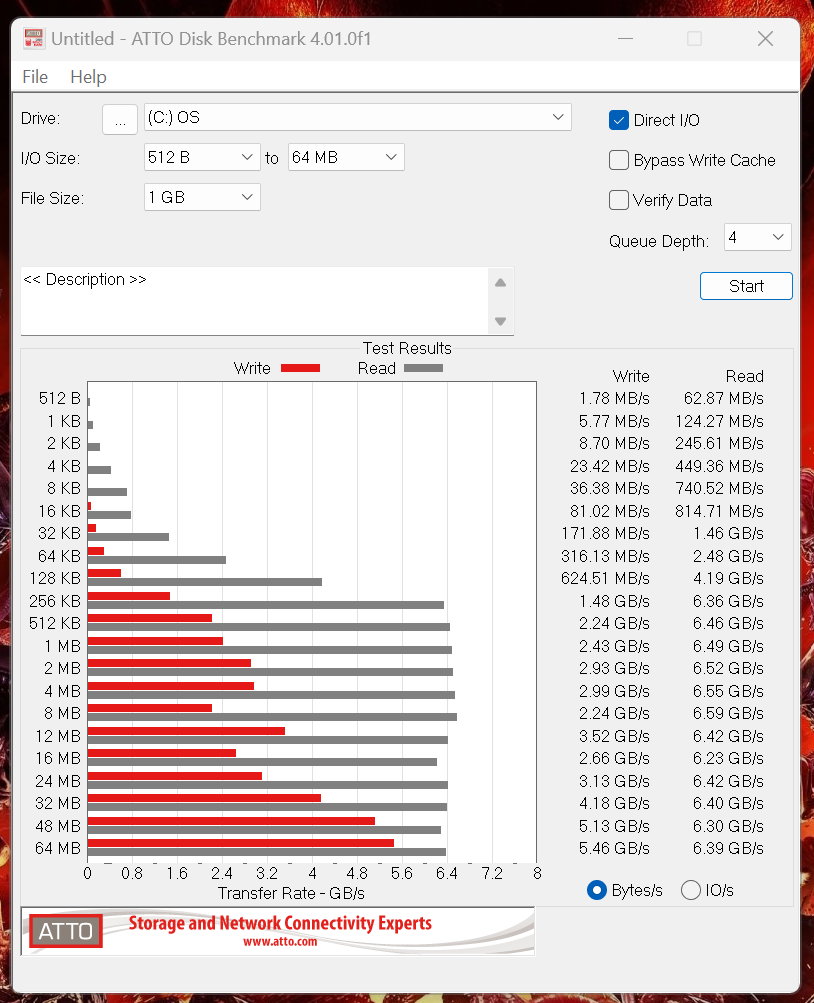The height and width of the screenshot is (1003, 814).
Task: Click the description scroll up arrow
Action: point(501,283)
